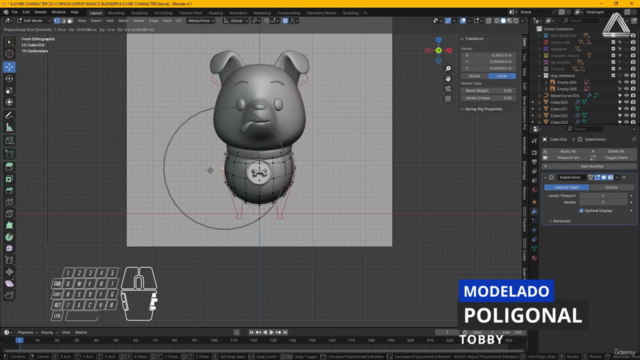
Task: Open the Render menu
Action: [40, 12]
